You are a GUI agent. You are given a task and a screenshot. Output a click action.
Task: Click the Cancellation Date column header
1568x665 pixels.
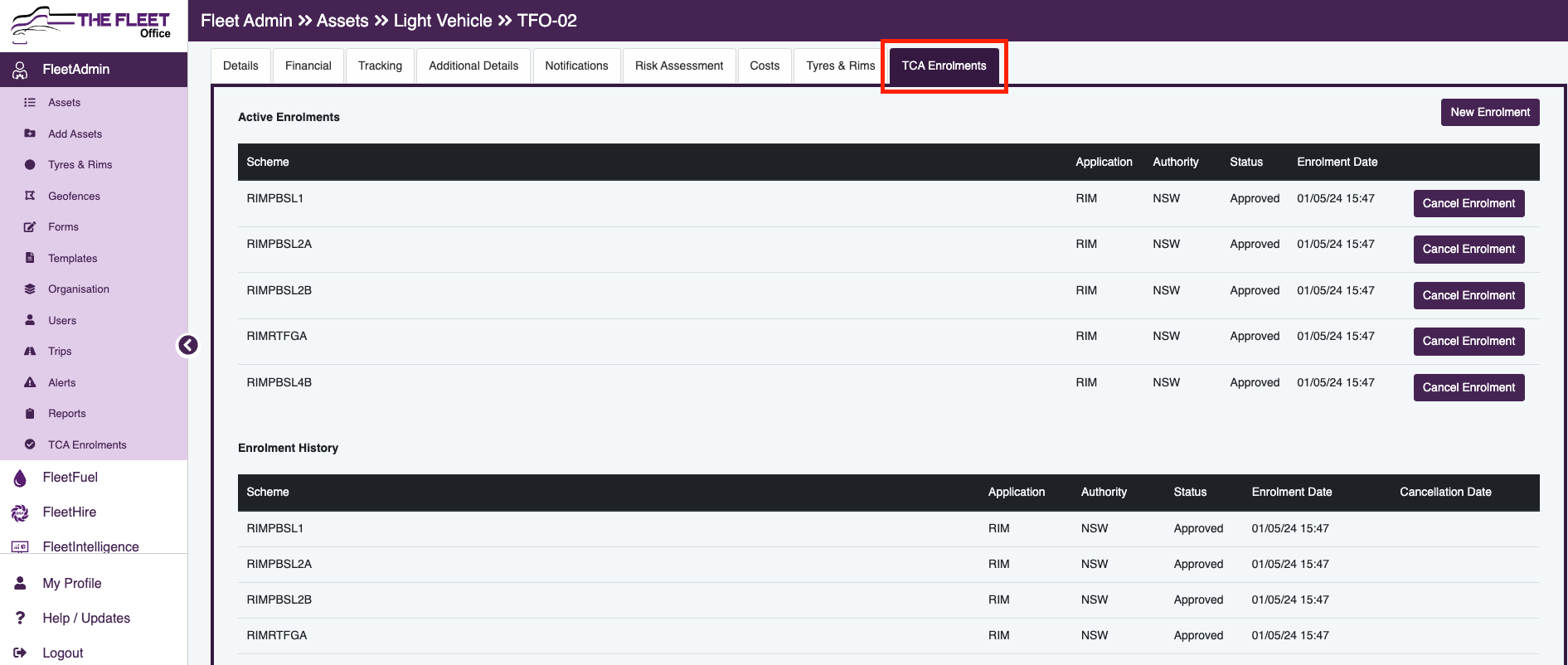[1445, 493]
